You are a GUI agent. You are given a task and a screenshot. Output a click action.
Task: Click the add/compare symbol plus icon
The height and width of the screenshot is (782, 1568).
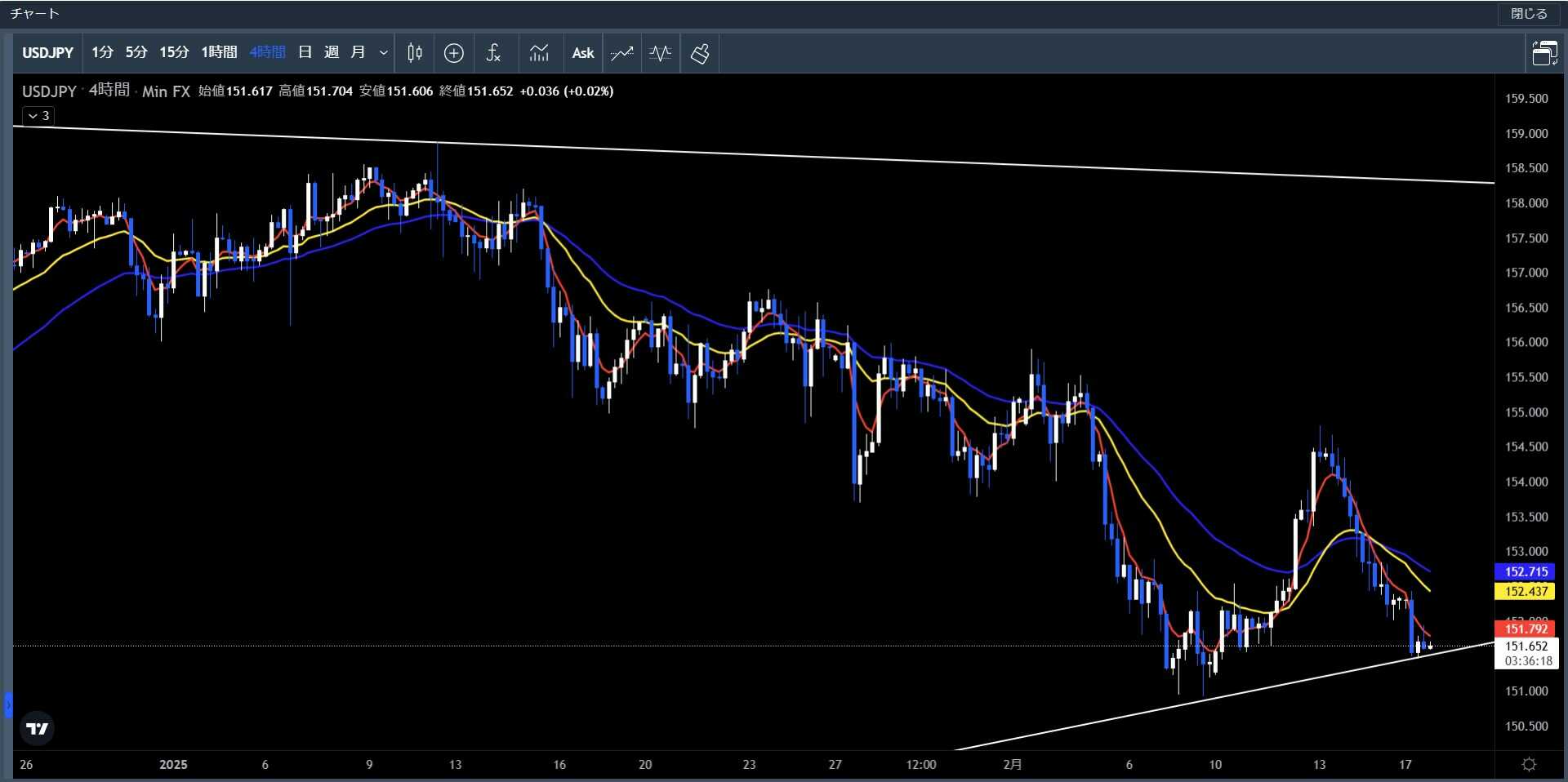(454, 53)
